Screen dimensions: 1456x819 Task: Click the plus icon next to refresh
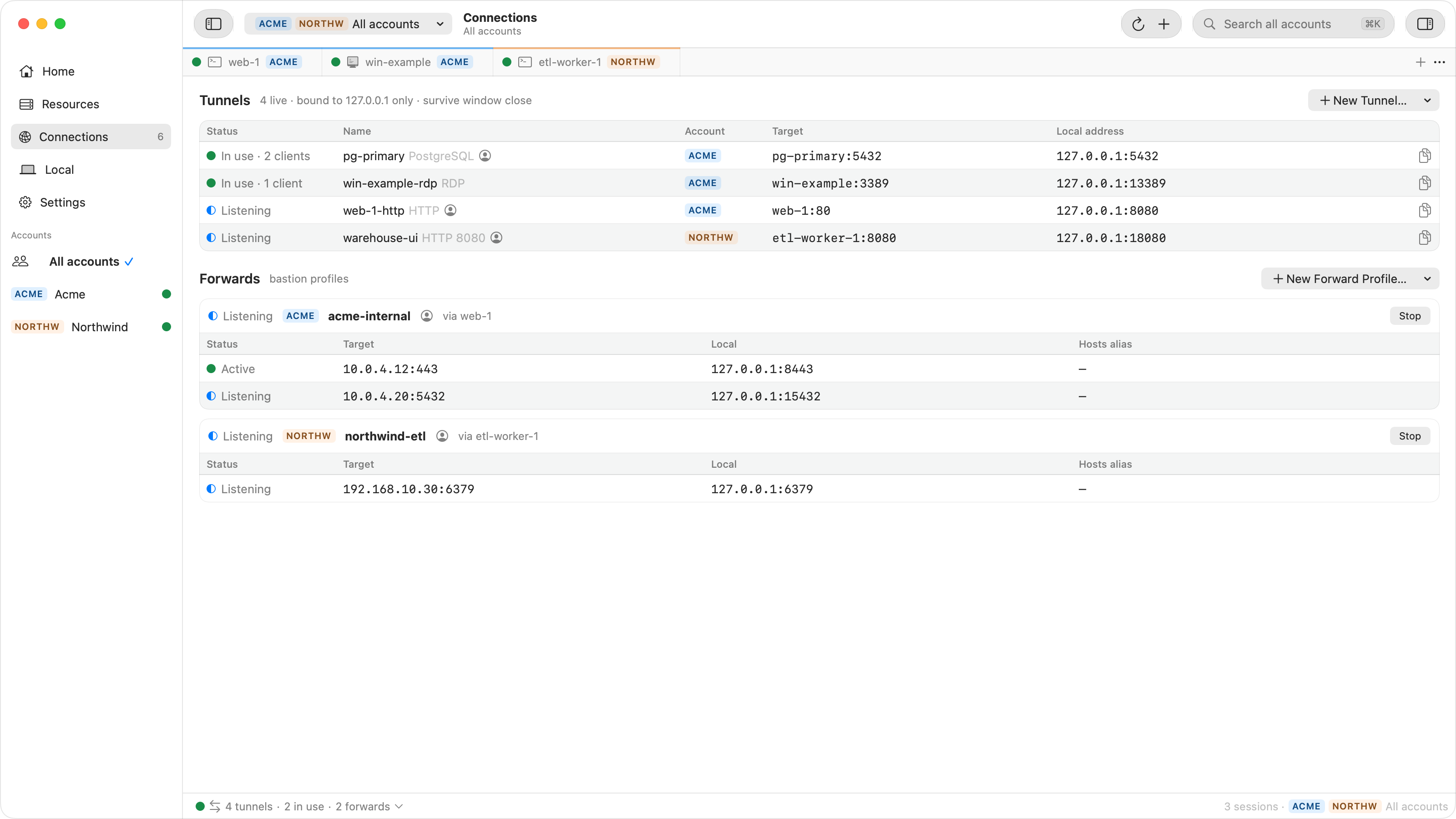point(1164,24)
